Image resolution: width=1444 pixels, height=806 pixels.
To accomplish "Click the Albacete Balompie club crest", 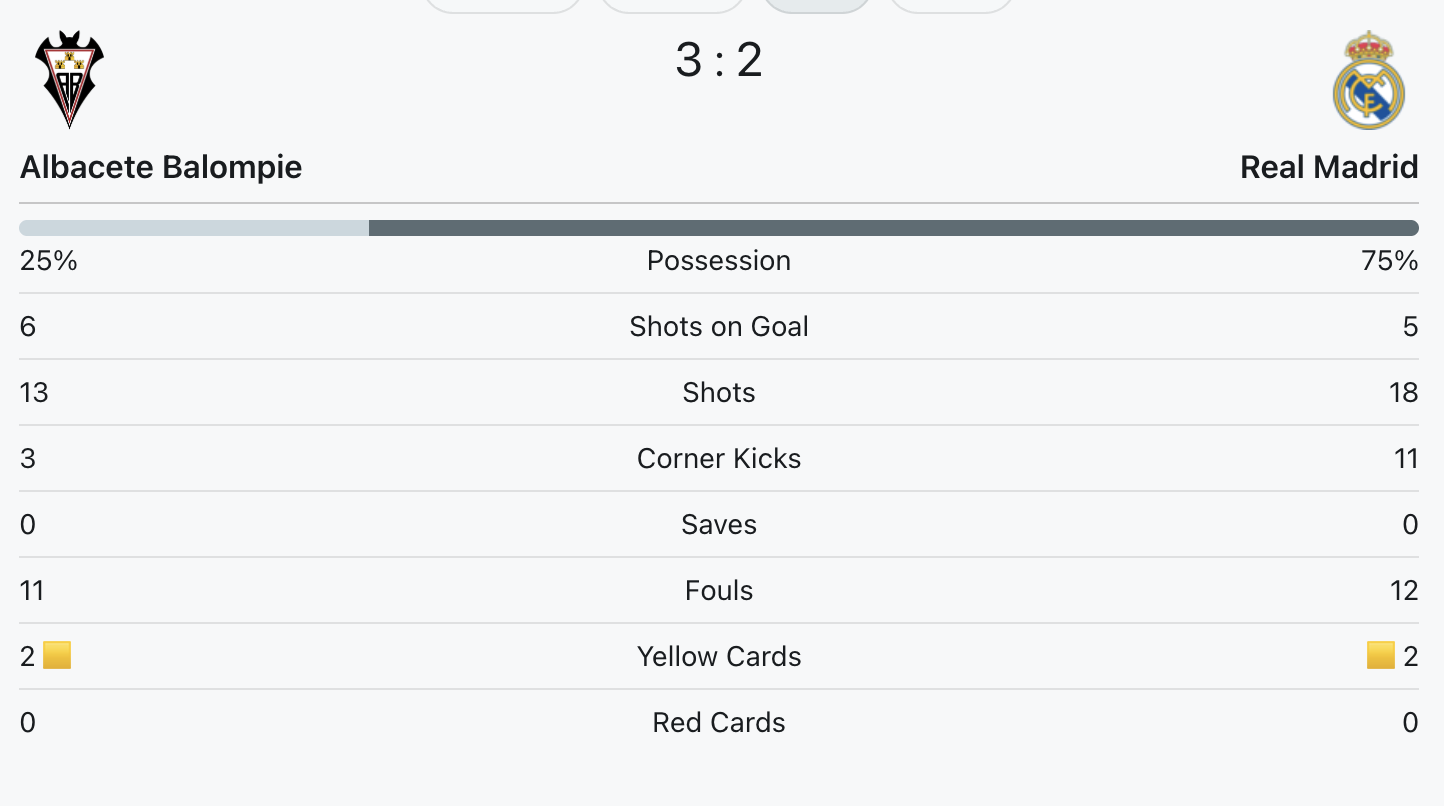I will pyautogui.click(x=69, y=80).
